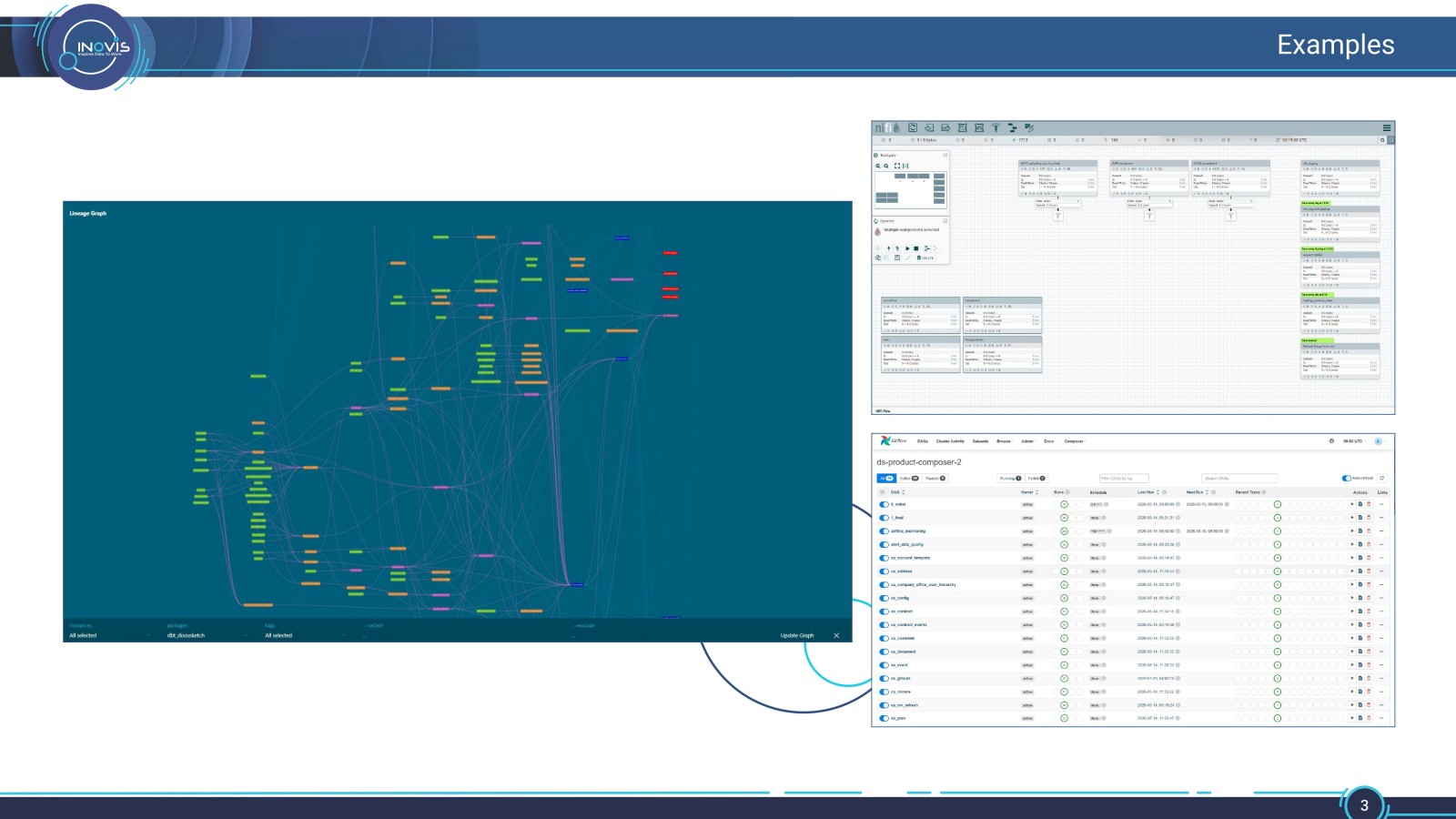The width and height of the screenshot is (1456, 819).
Task: Zoom out using NiFi Navigate panel
Action: pos(886,166)
